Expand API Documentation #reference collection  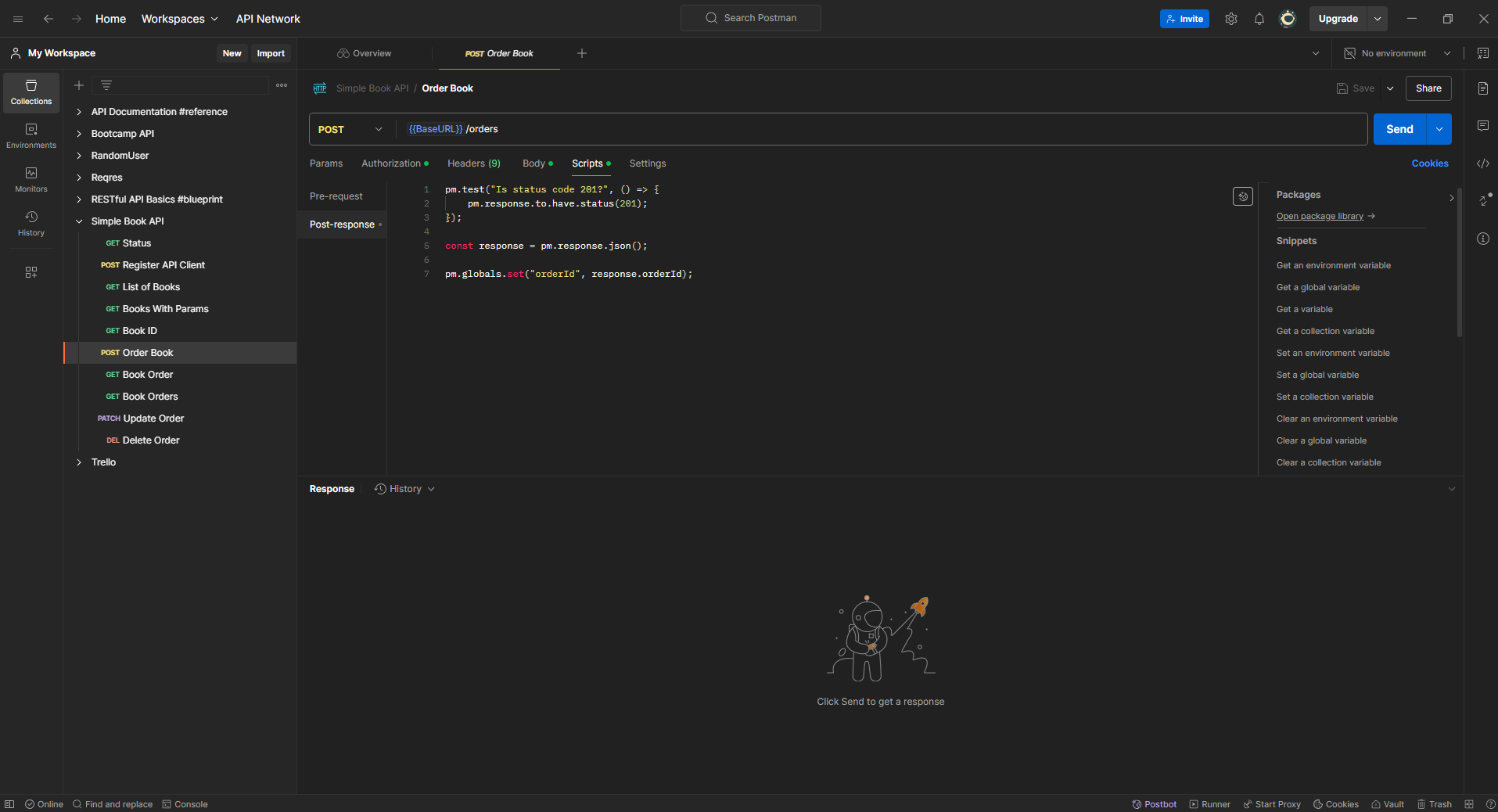pyautogui.click(x=79, y=112)
